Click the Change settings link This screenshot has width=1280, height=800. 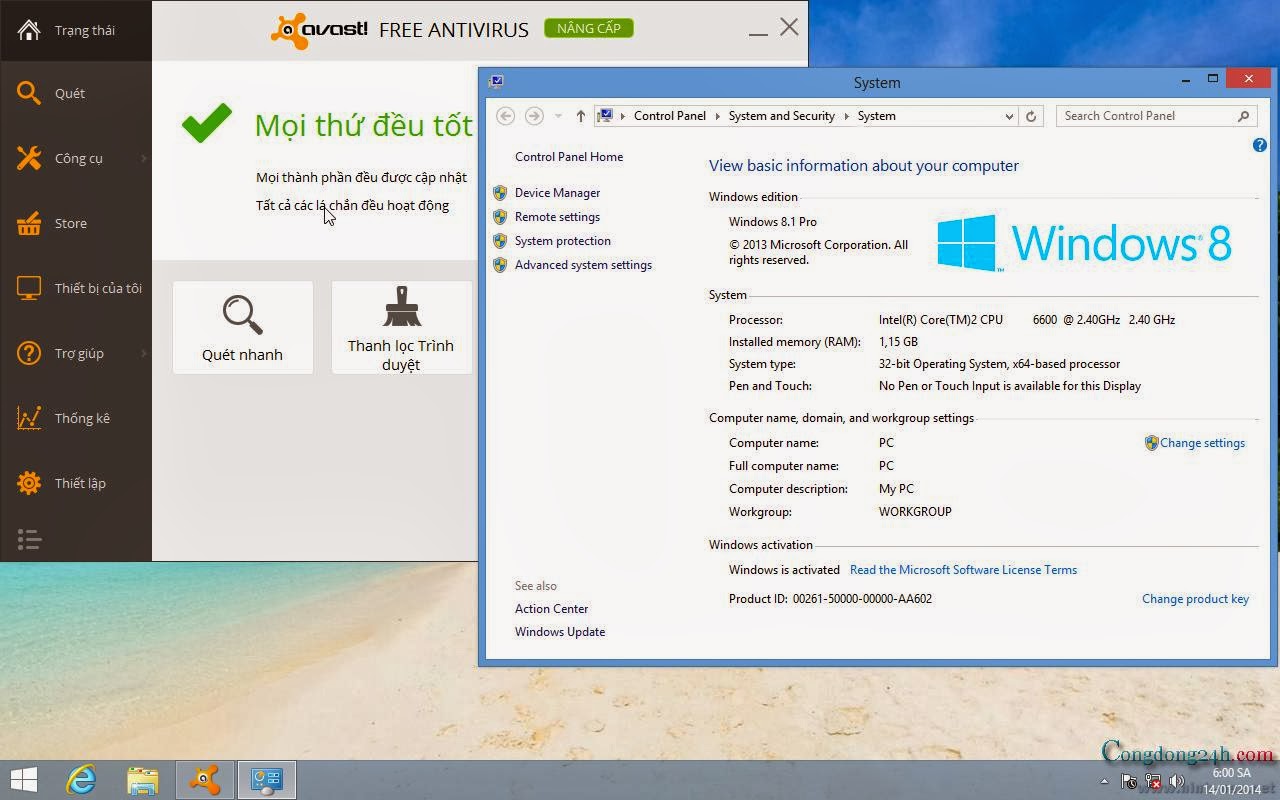(x=1202, y=443)
